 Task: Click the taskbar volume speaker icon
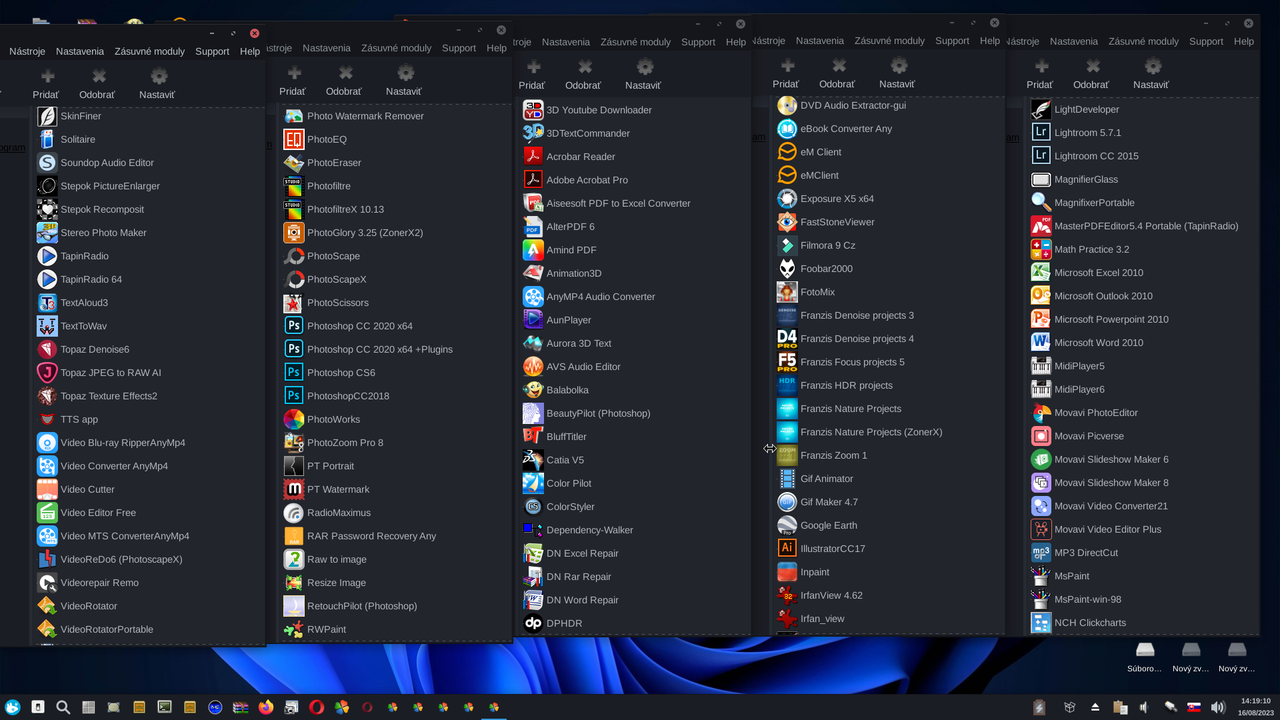click(1218, 707)
